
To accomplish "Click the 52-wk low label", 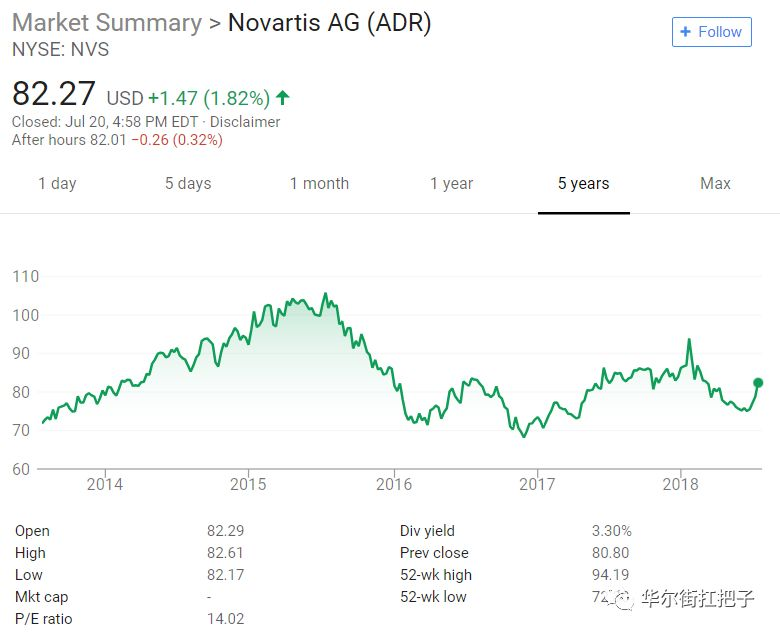I will tap(433, 597).
